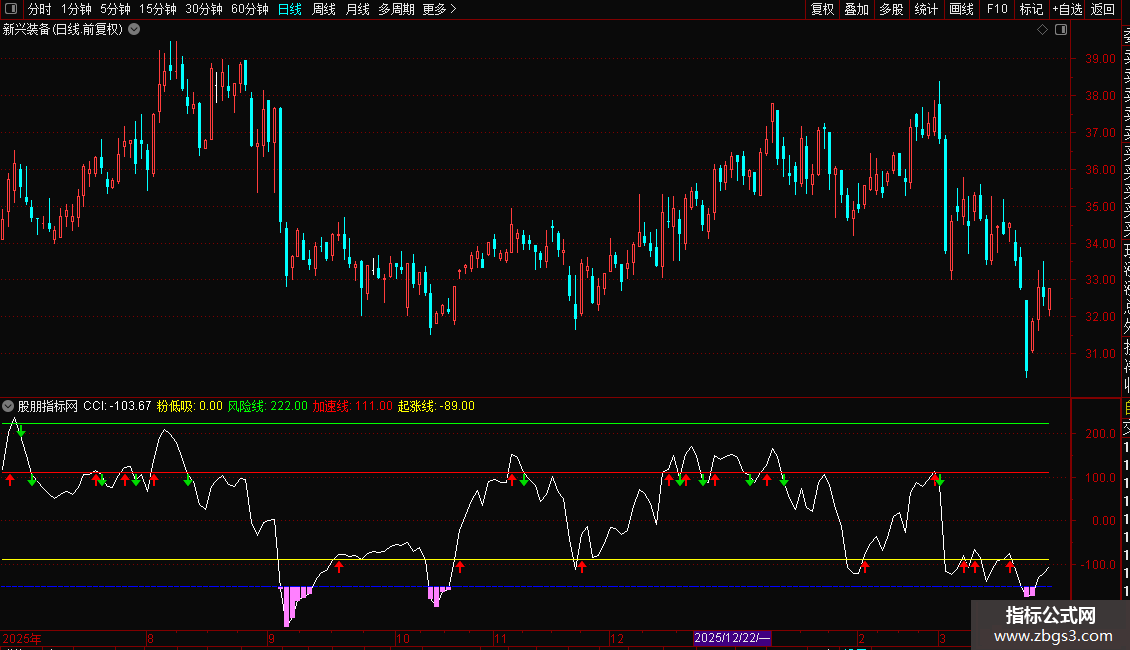Activate the 画线 drawing tool

tap(961, 9)
